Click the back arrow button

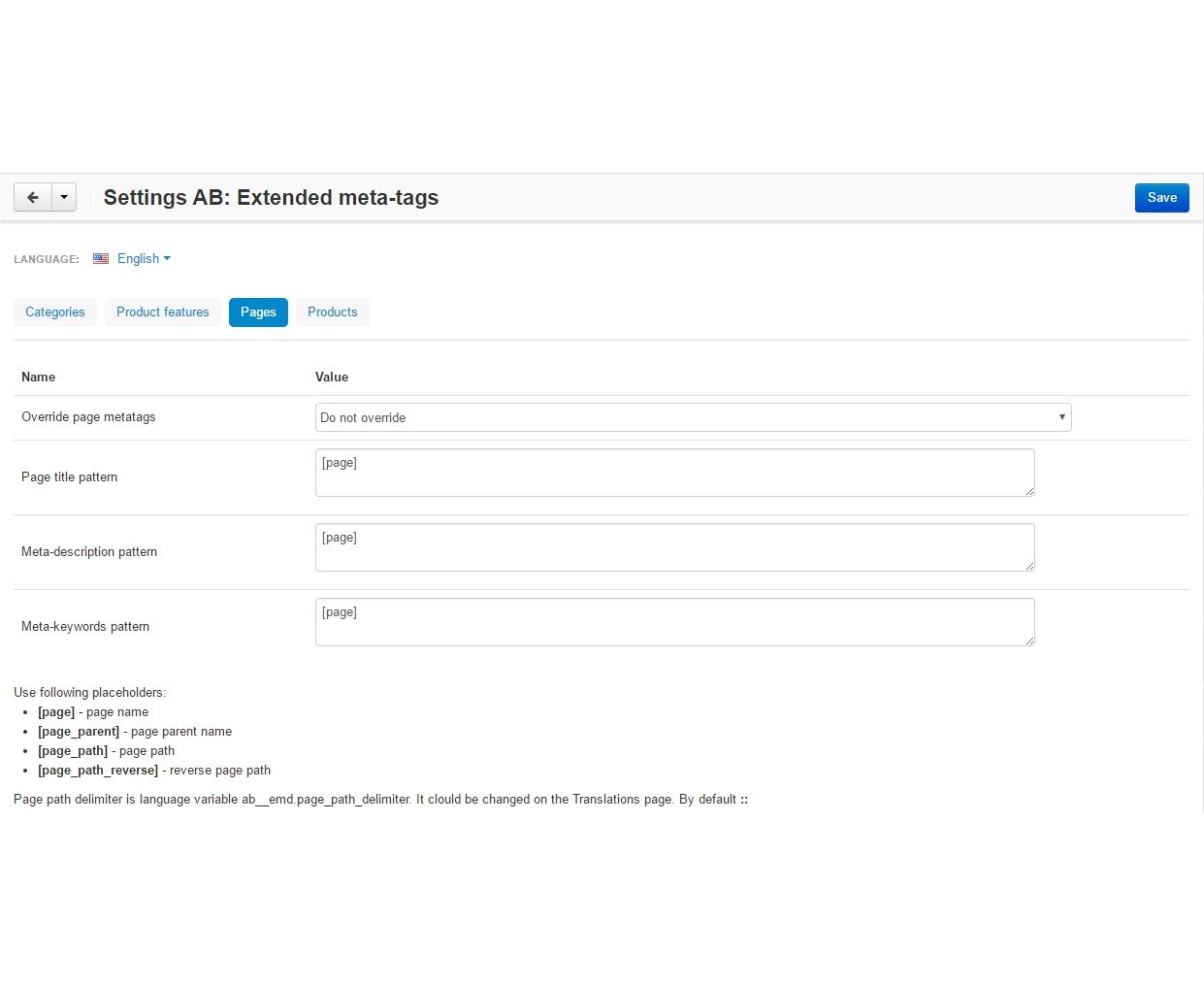click(x=33, y=198)
